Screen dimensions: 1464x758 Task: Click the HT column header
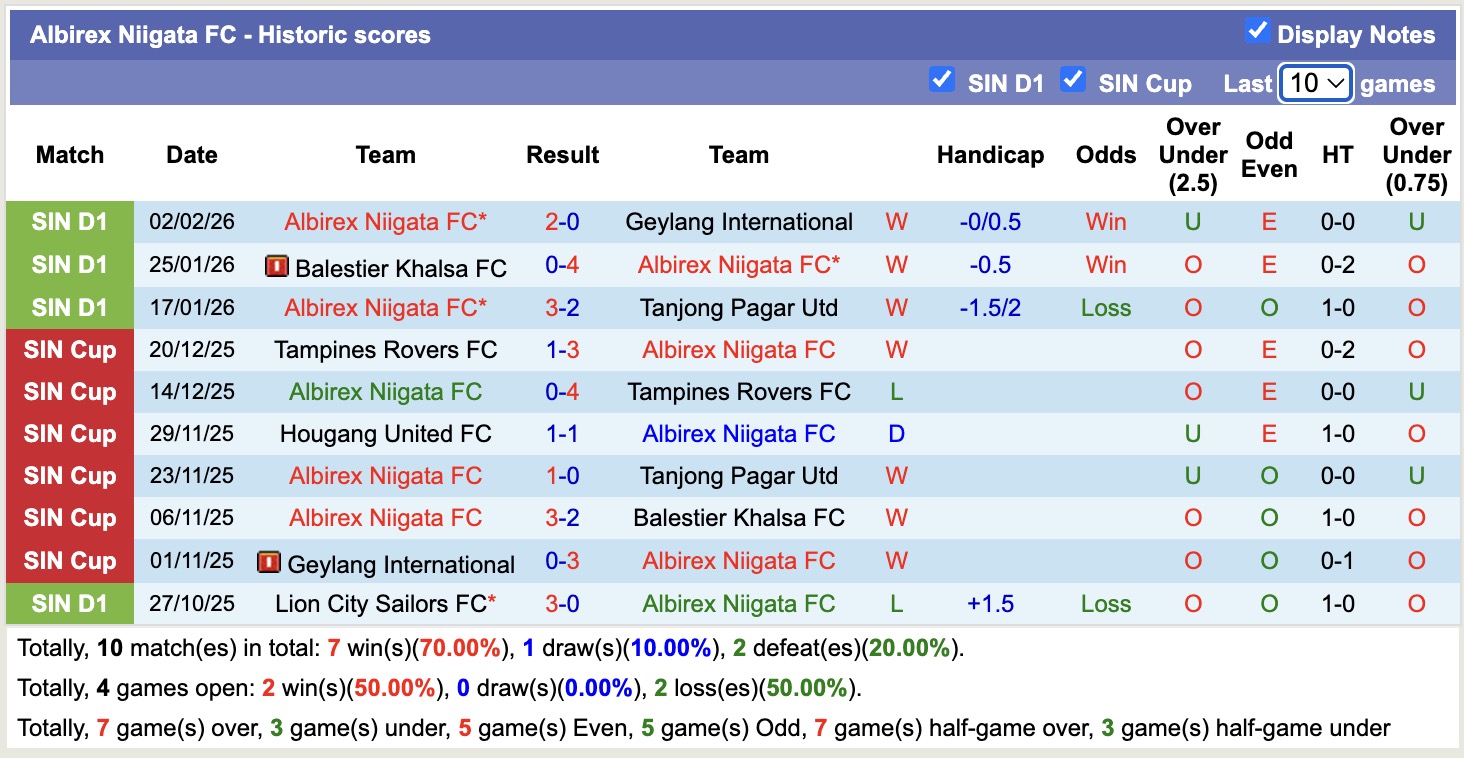coord(1337,155)
